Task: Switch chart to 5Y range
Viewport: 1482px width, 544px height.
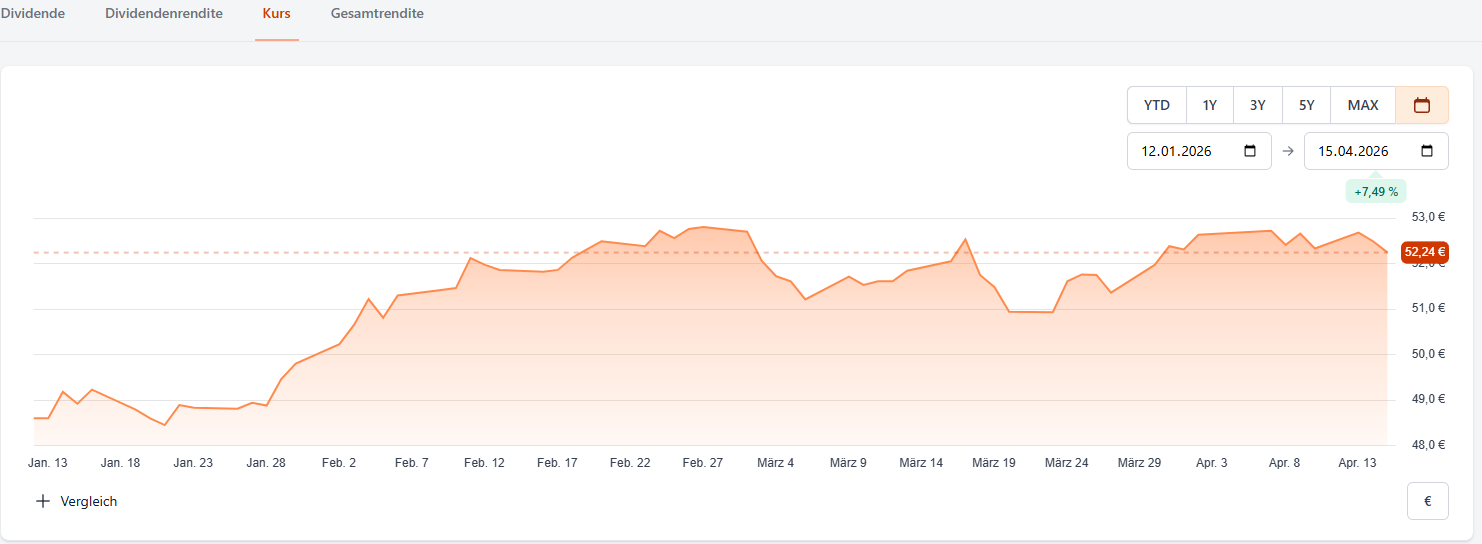Action: [1307, 105]
